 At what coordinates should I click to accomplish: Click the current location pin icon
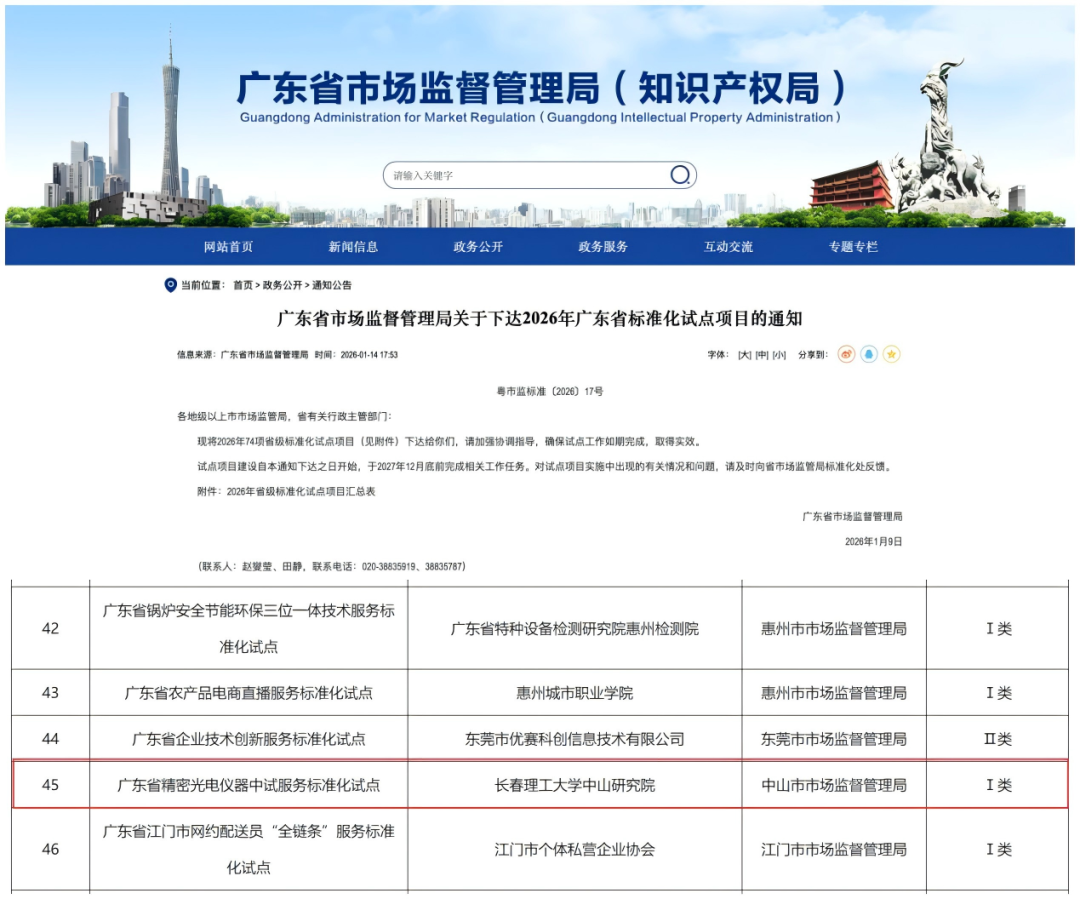coord(170,285)
